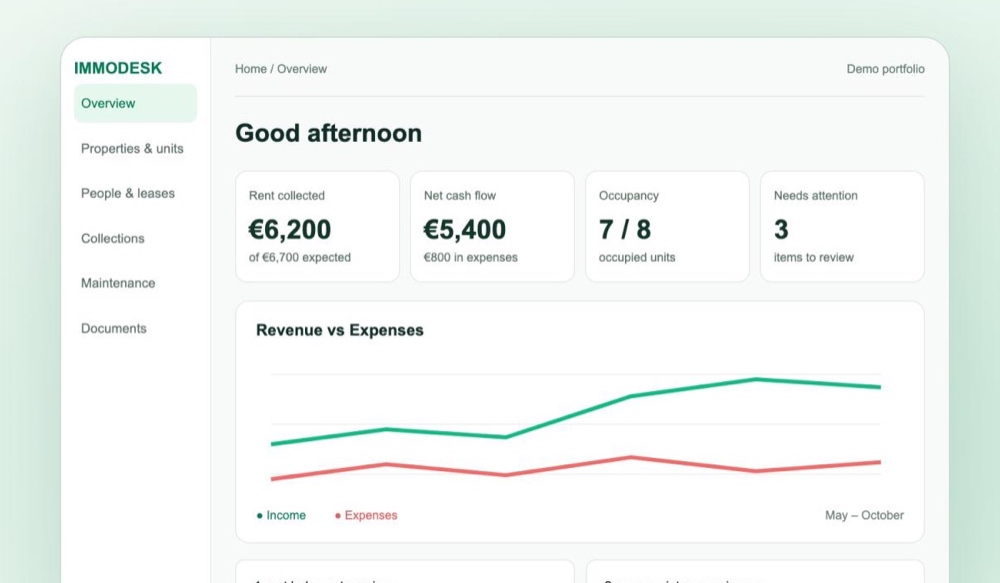
Task: Click '3' in Needs attention card
Action: [x=781, y=230]
